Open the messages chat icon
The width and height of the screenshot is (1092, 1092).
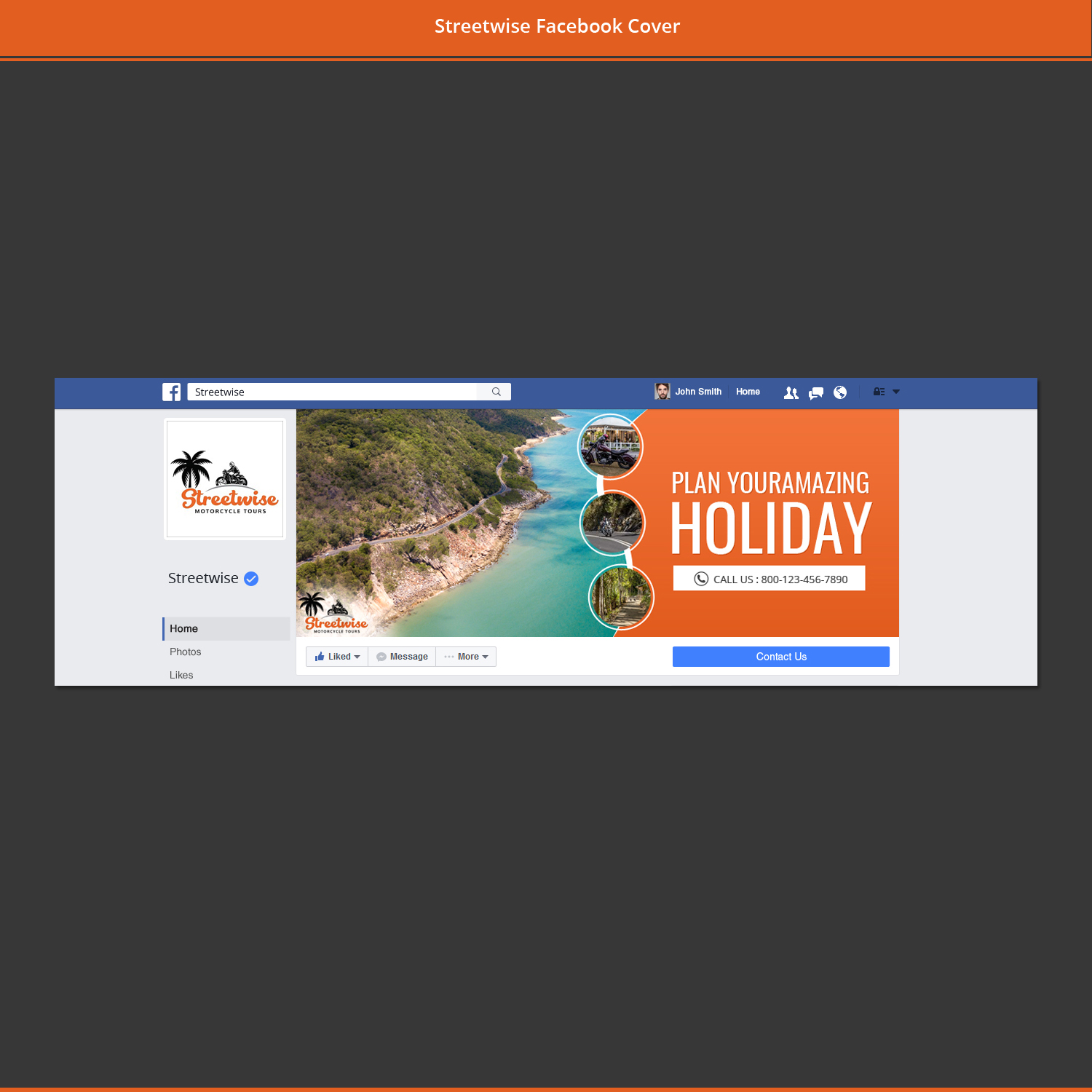[x=816, y=392]
